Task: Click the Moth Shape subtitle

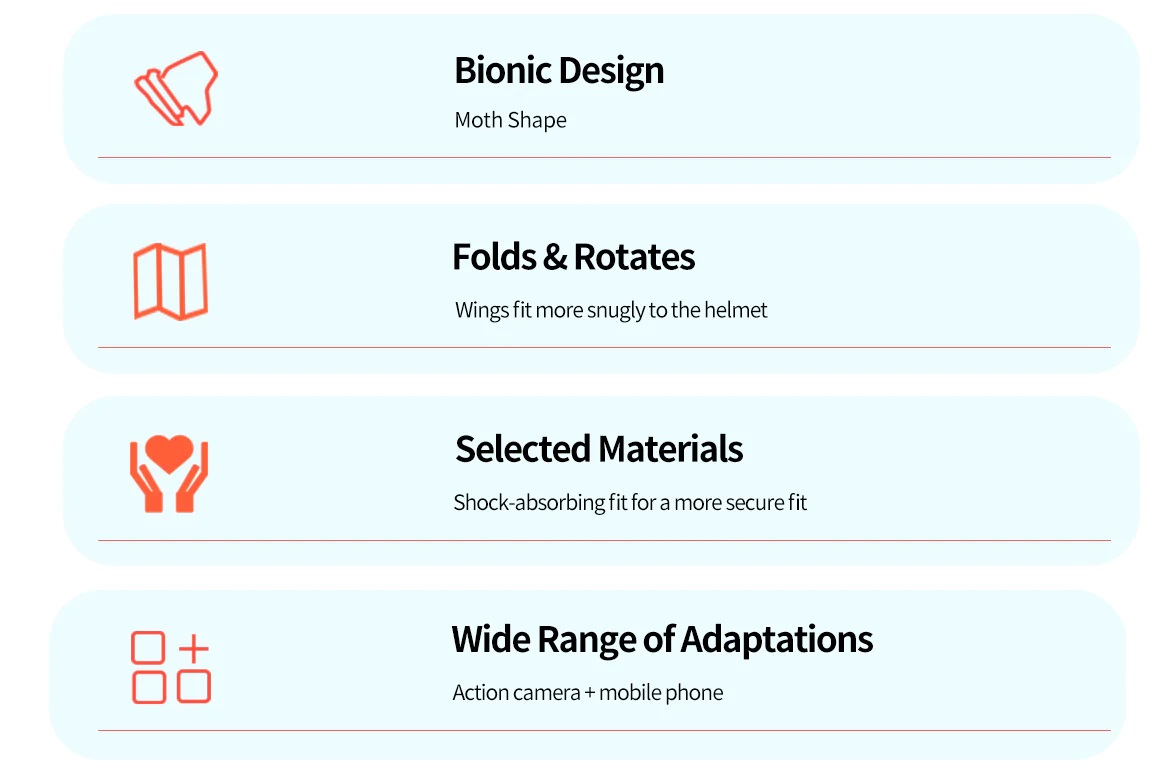Action: tap(510, 120)
